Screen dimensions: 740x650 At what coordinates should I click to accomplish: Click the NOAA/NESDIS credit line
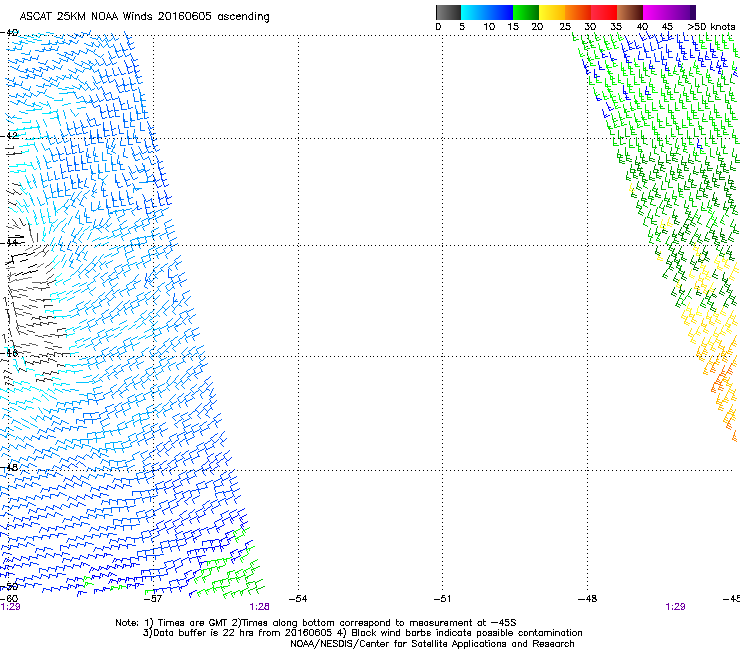point(432,644)
